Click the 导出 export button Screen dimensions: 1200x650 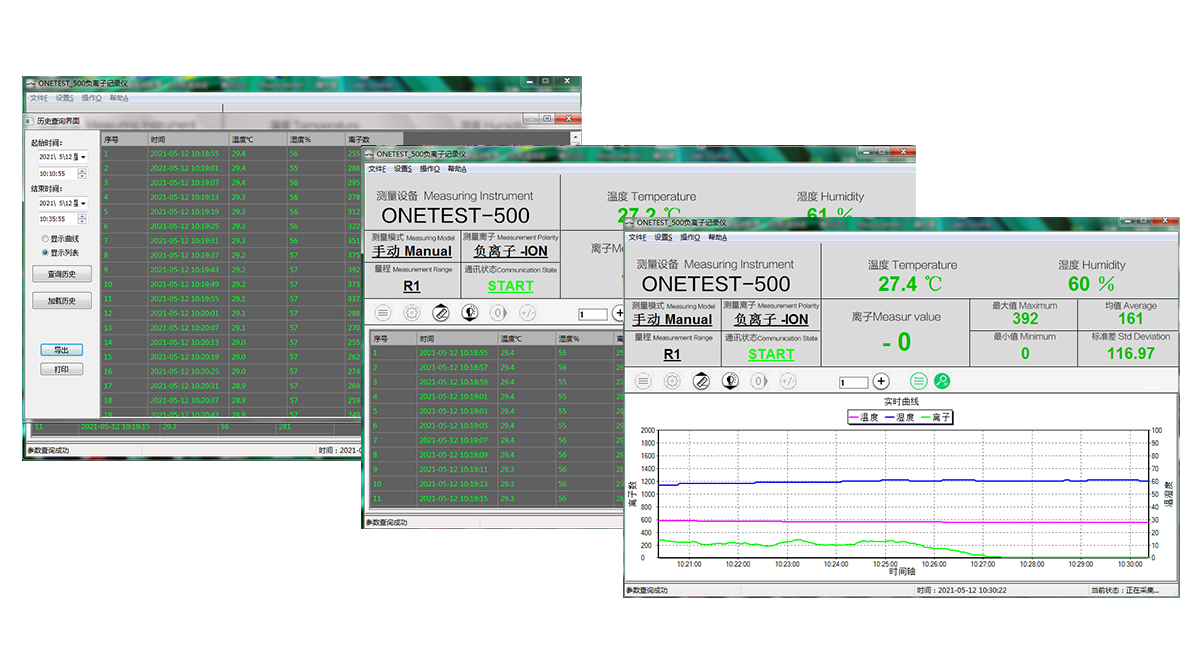[x=62, y=350]
